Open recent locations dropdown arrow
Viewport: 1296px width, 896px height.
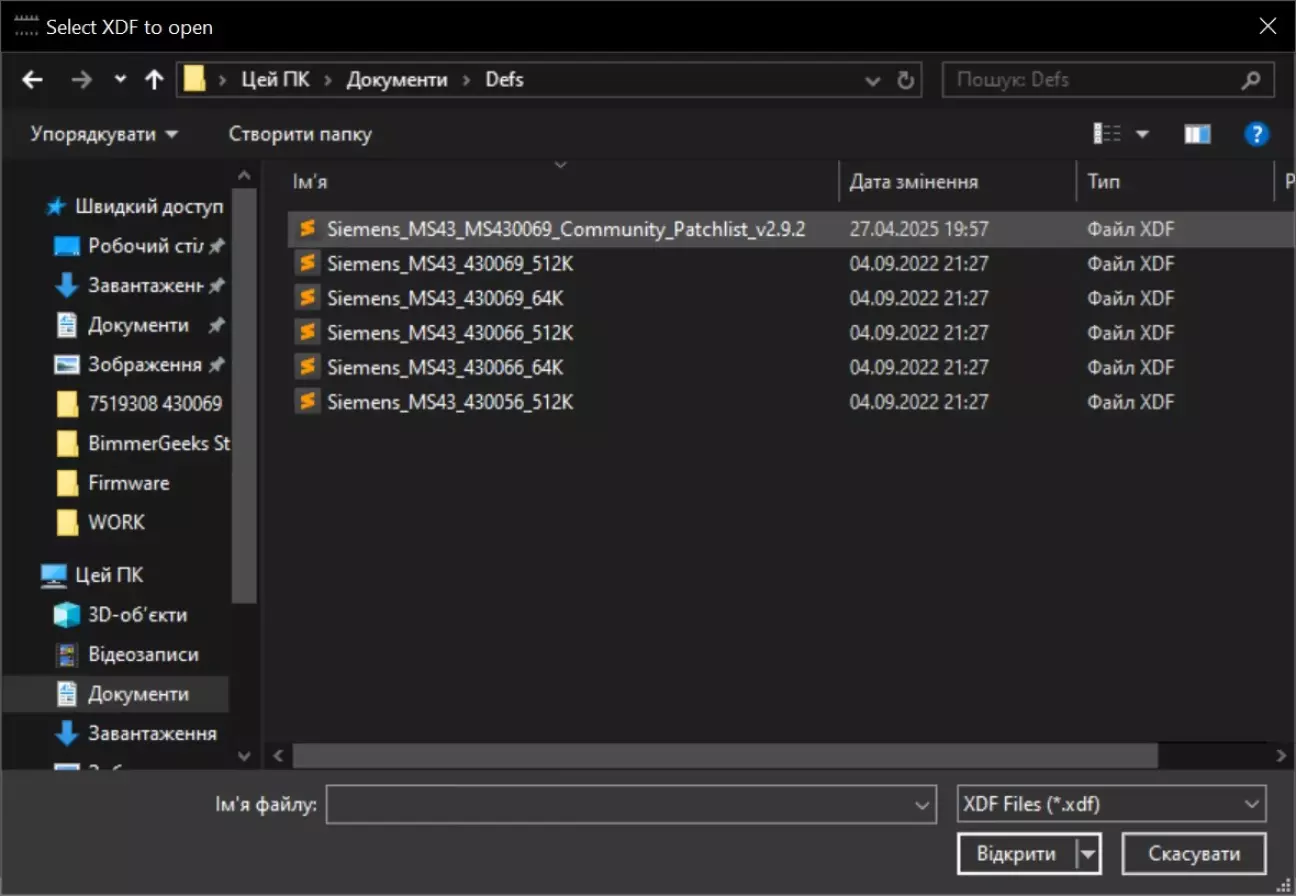coord(121,80)
